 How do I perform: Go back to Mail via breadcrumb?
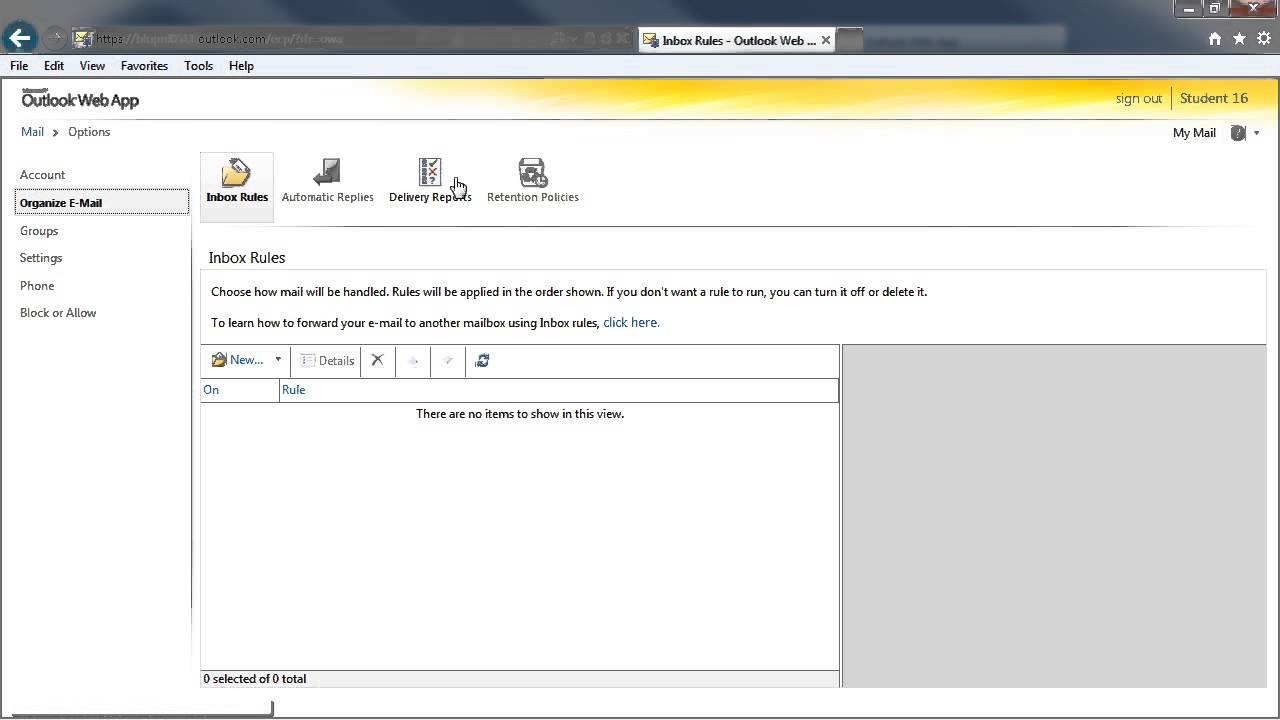pos(32,132)
